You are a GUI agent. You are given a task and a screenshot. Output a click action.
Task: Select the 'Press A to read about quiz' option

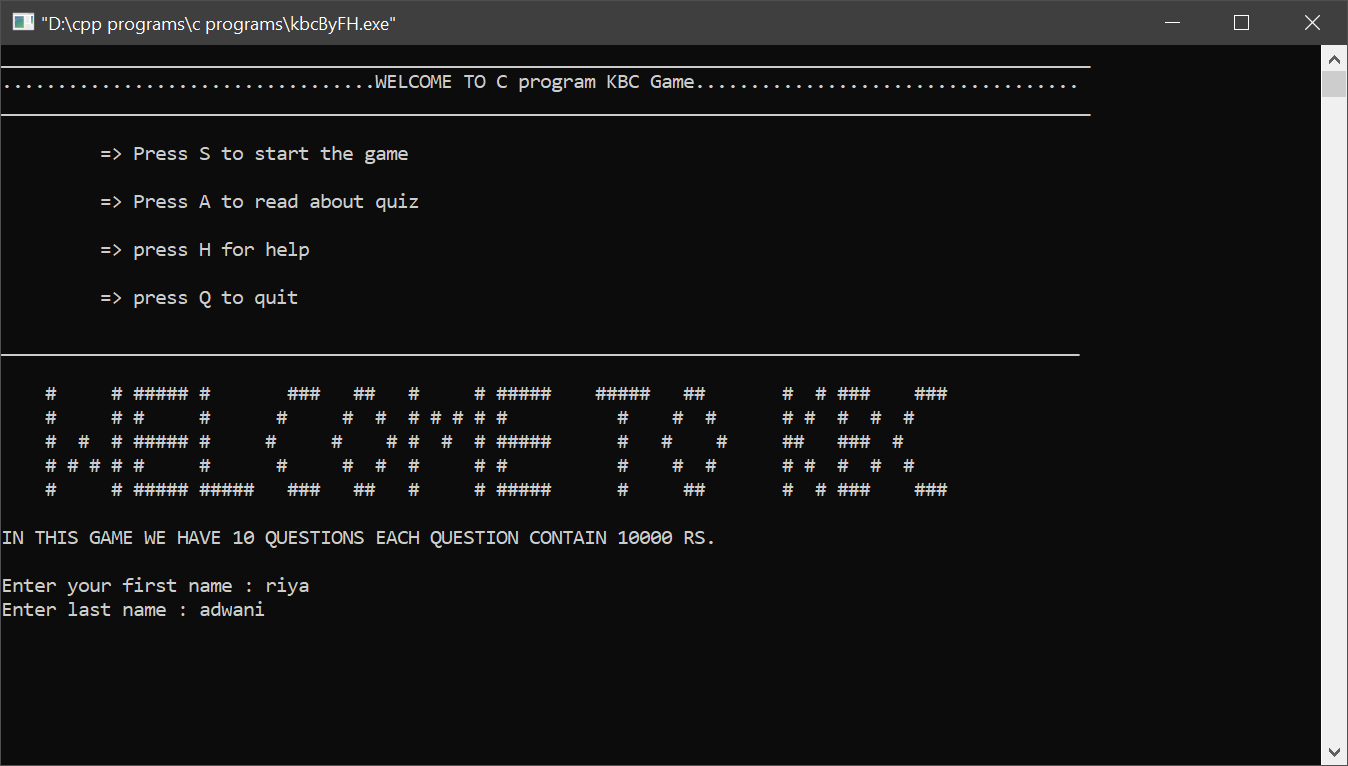click(x=258, y=201)
